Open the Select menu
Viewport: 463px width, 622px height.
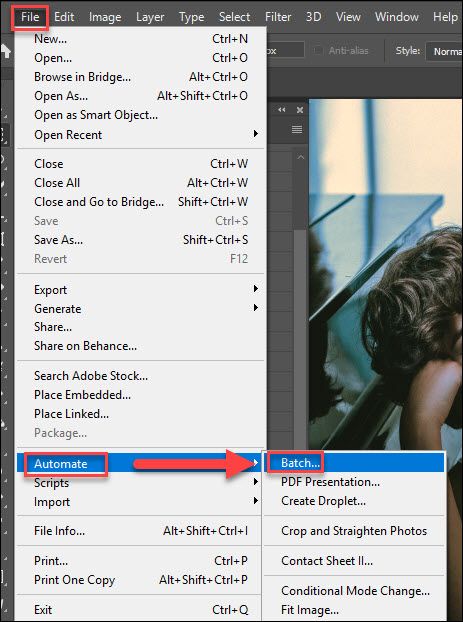[x=234, y=17]
